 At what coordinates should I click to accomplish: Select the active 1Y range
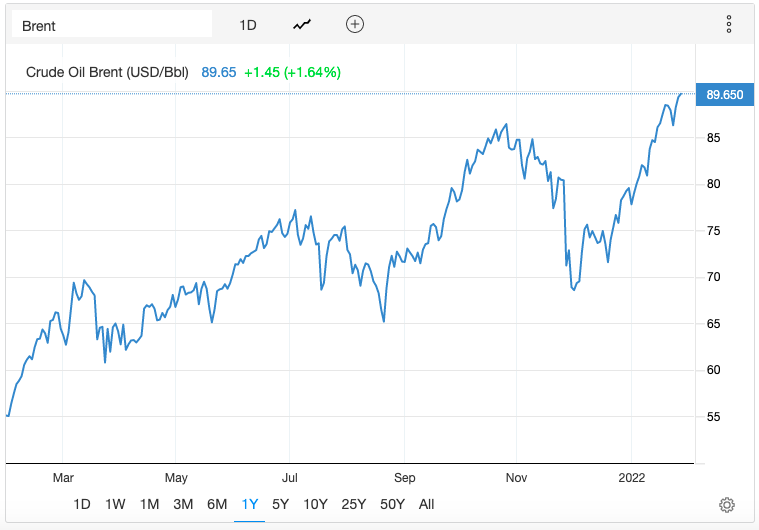[249, 504]
